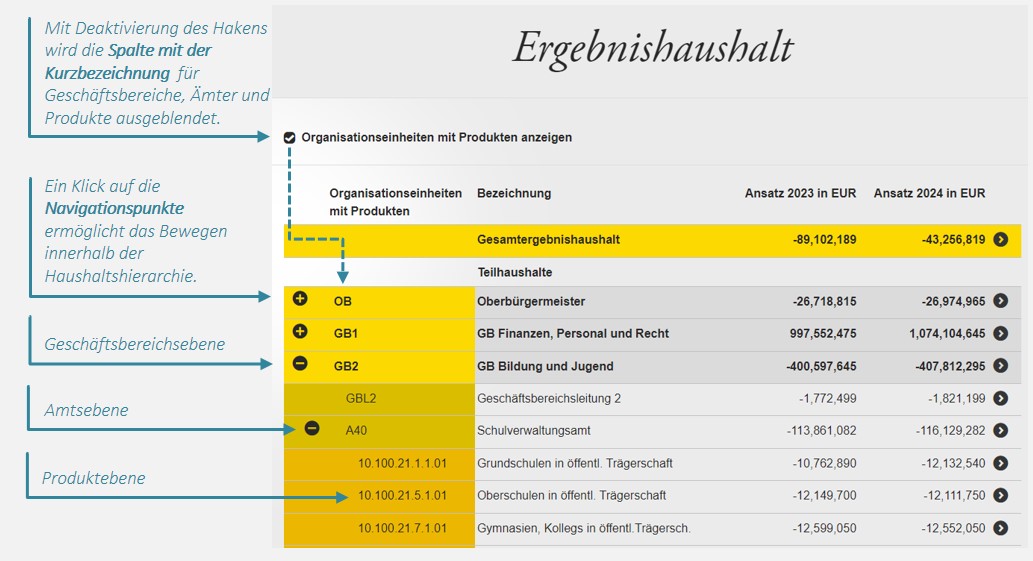Open arrow icon for GB Bildung und Jugend
The width and height of the screenshot is (1033, 561).
(1000, 366)
